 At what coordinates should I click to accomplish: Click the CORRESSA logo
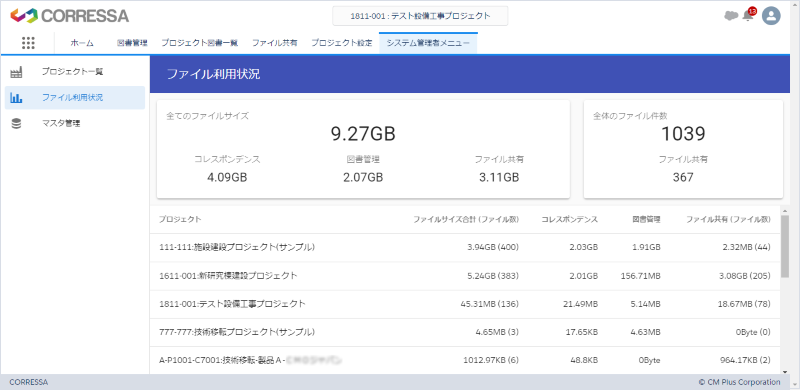pos(69,16)
